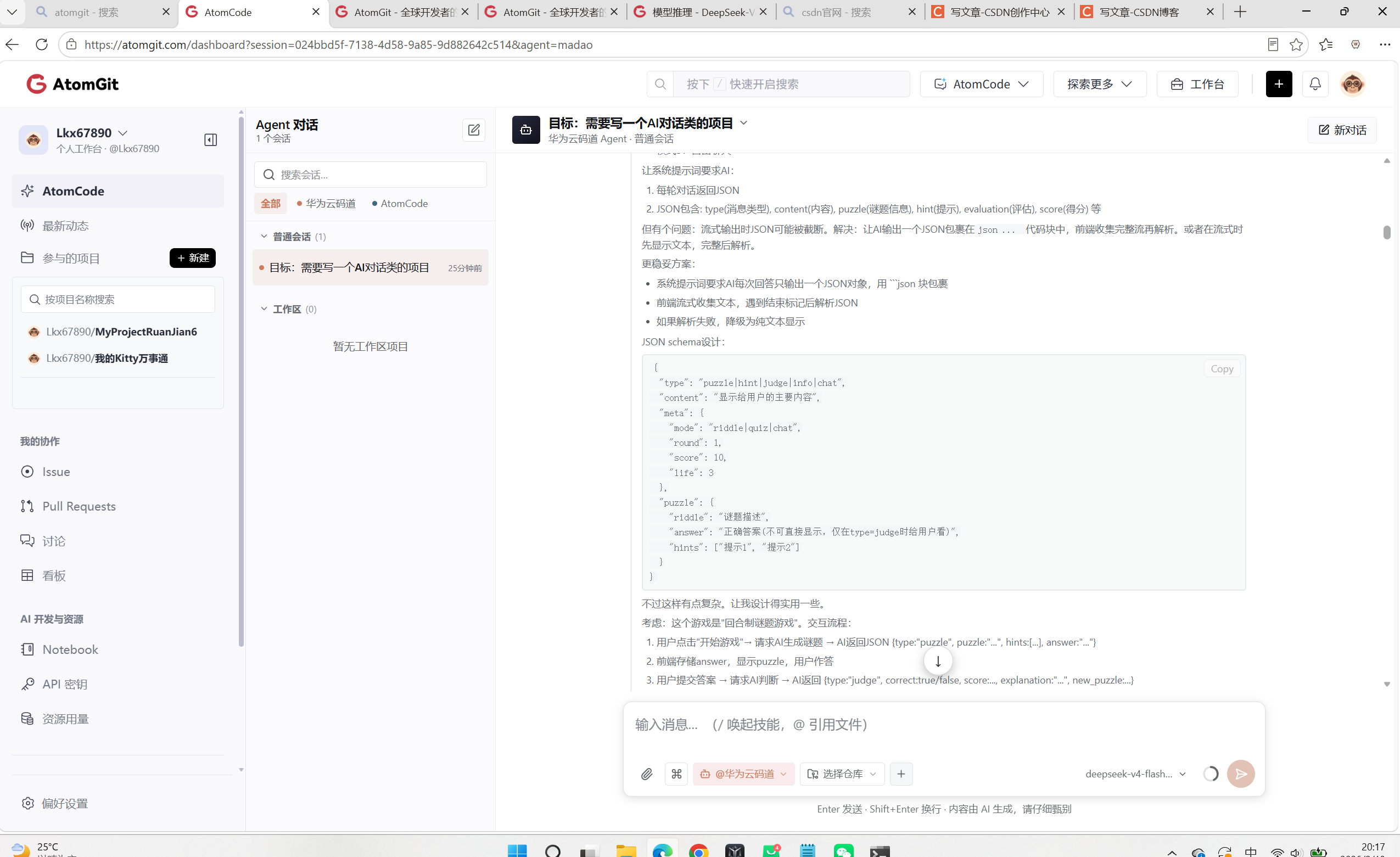Filter conversations by 全部
This screenshot has width=1400, height=857.
click(x=271, y=204)
